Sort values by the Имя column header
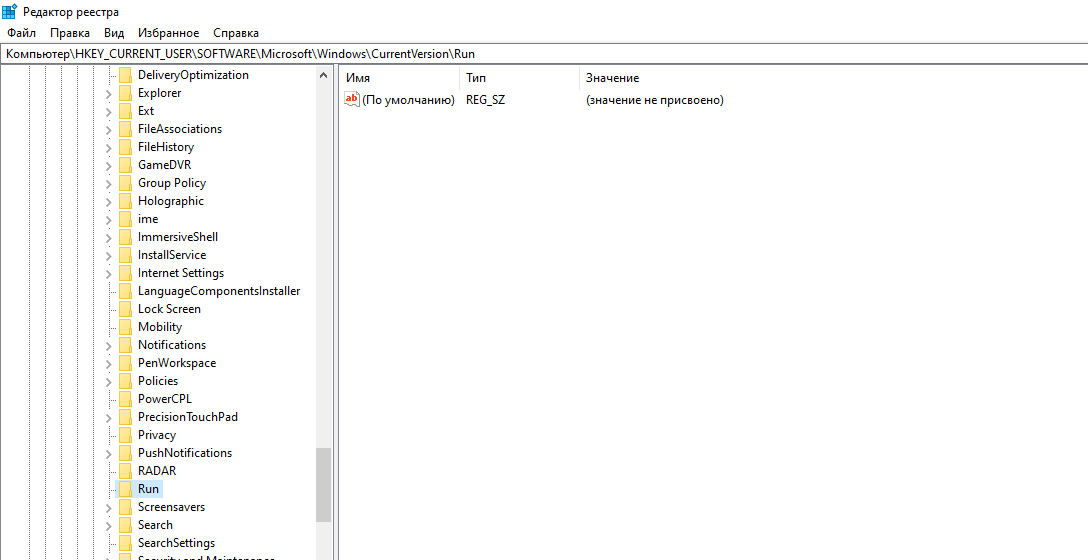Screen dimensions: 1088x560 [358, 77]
